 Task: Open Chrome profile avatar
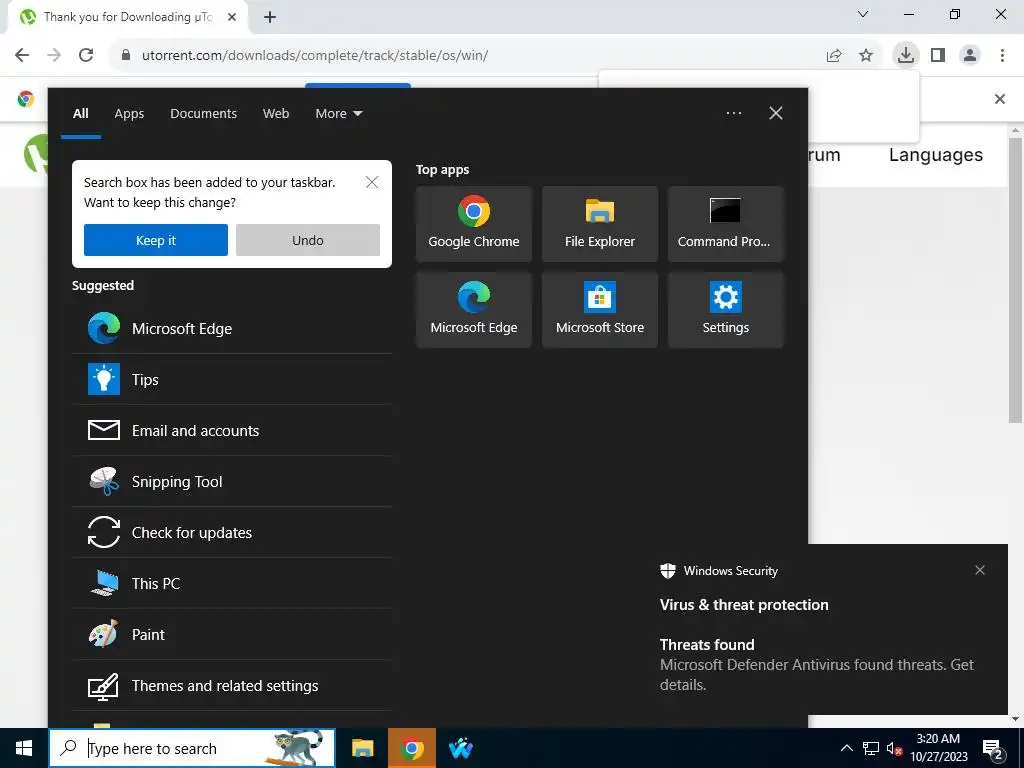[x=970, y=55]
